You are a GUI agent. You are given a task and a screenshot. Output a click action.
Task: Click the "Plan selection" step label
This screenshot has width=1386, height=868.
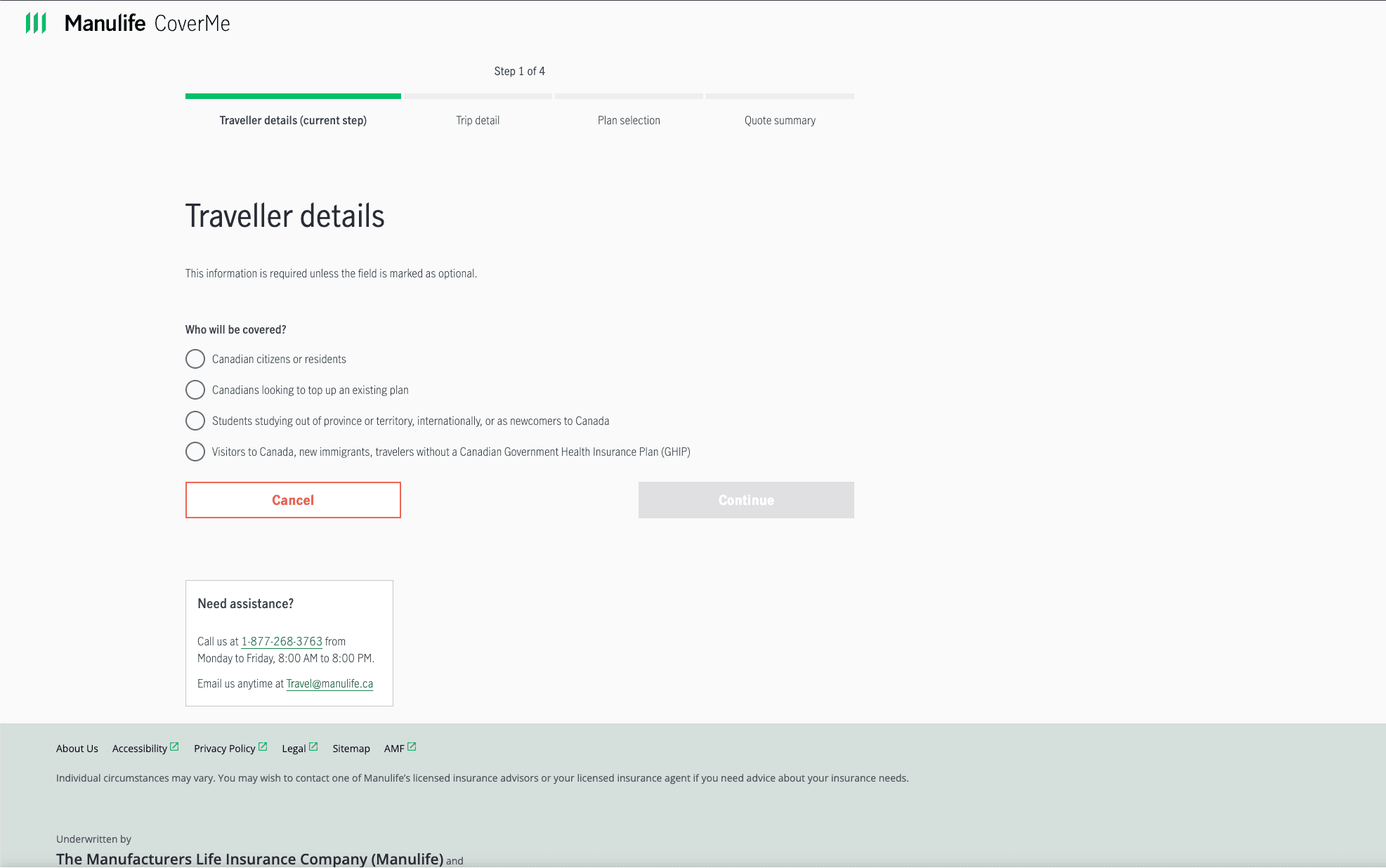pyautogui.click(x=629, y=120)
